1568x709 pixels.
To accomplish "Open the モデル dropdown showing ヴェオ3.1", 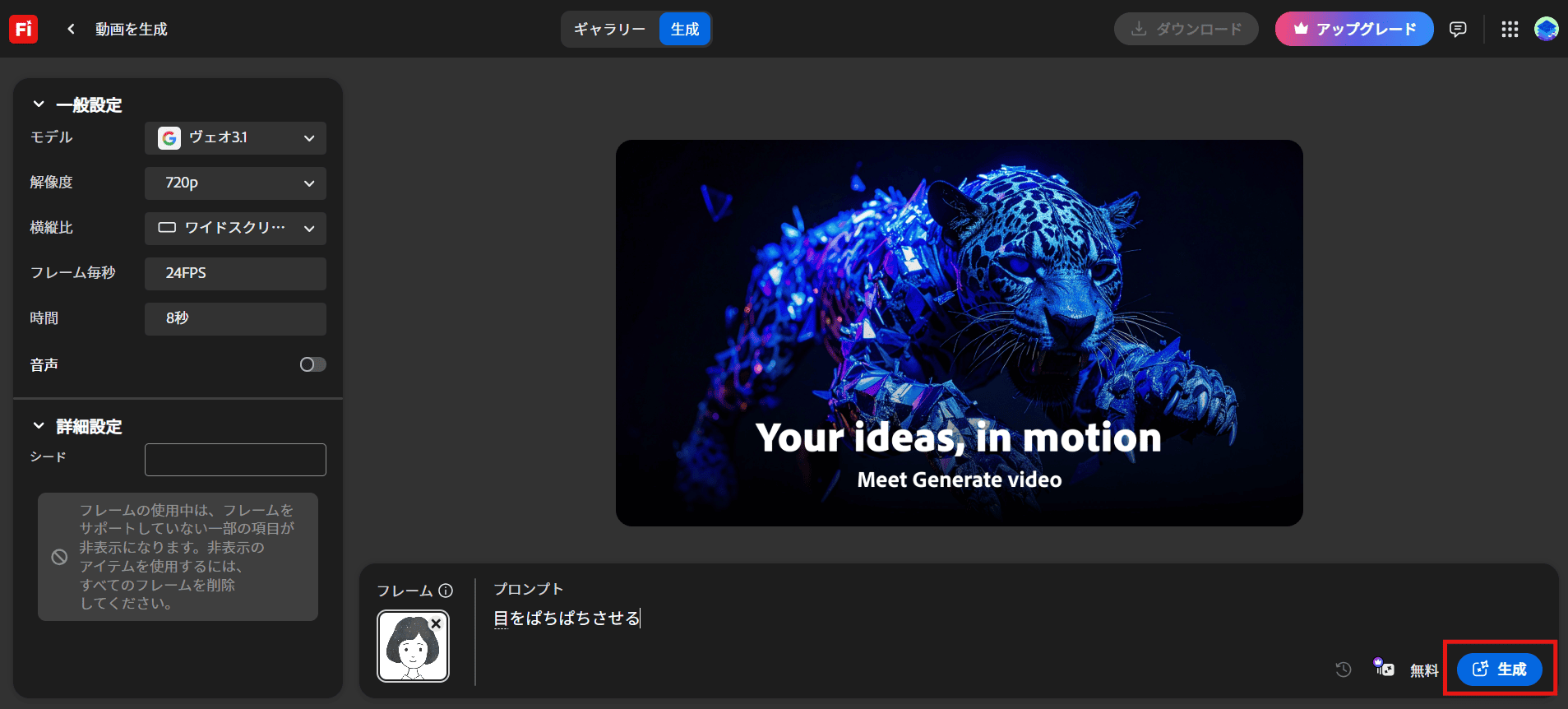I will 235,138.
